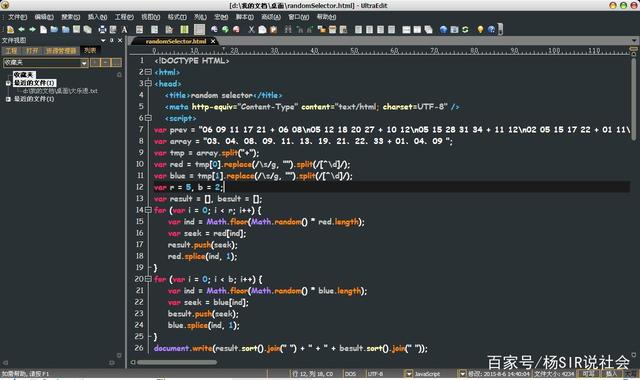
Task: Expand the lower 最近的文件 tree node
Action: pos(8,99)
